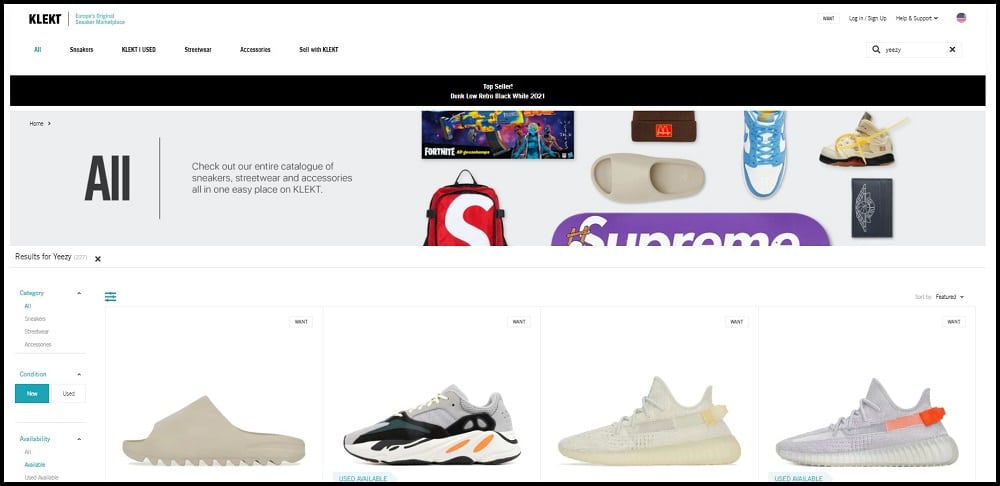Viewport: 1000px width, 486px height.
Task: Remove the Results for Yeezy filter
Action: tap(98, 259)
